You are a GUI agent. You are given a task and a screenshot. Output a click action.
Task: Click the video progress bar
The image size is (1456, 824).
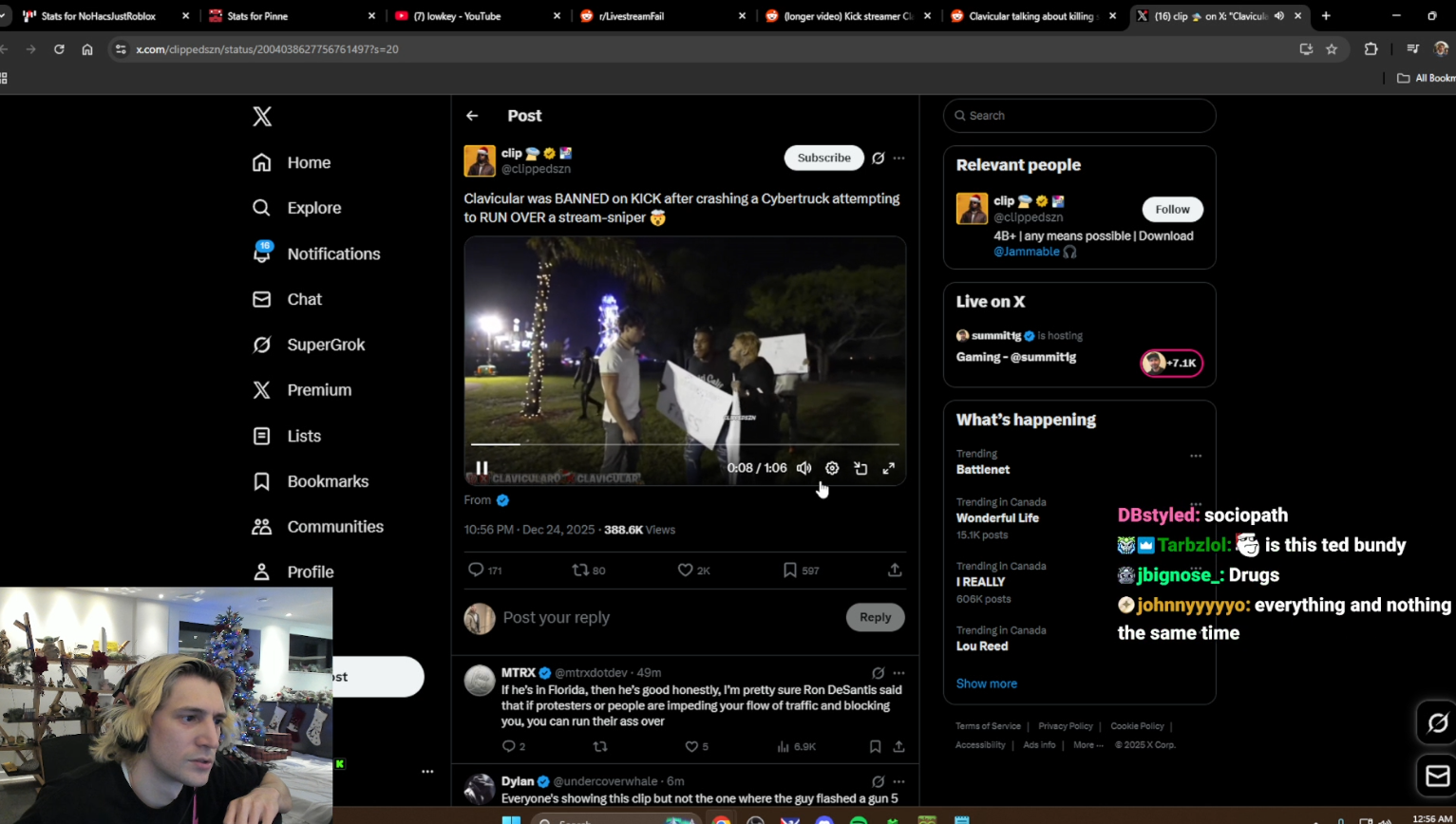pos(684,443)
